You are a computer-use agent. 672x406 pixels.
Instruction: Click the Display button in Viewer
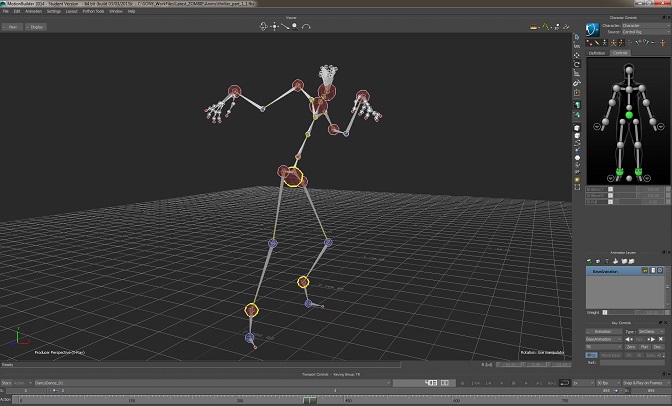click(36, 27)
